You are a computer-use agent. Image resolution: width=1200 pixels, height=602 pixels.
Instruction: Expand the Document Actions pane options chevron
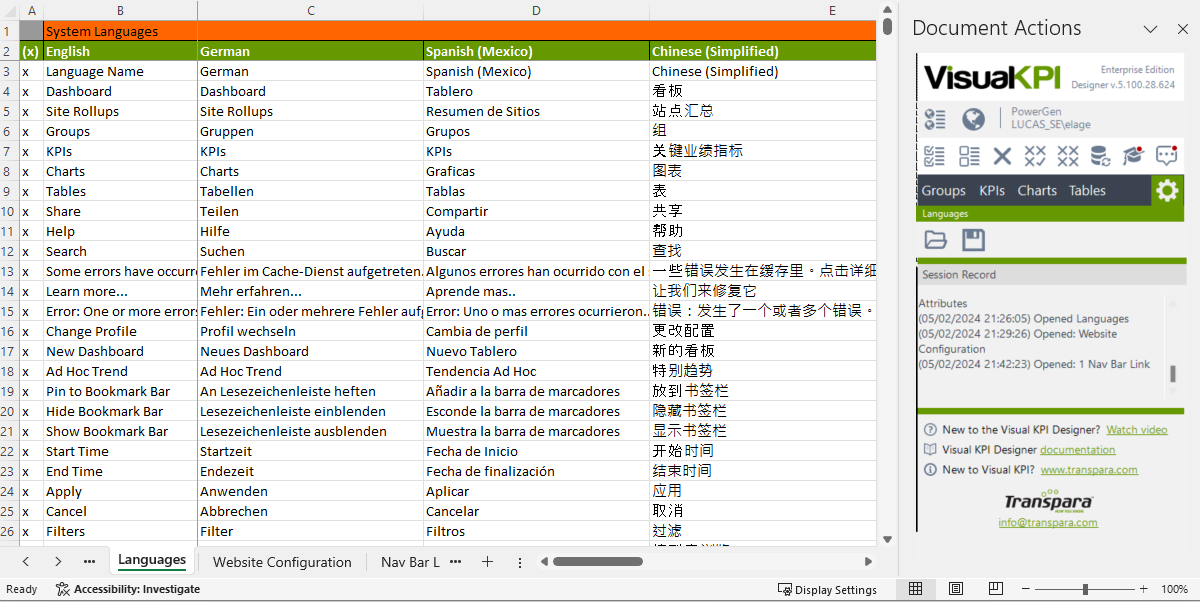1150,29
